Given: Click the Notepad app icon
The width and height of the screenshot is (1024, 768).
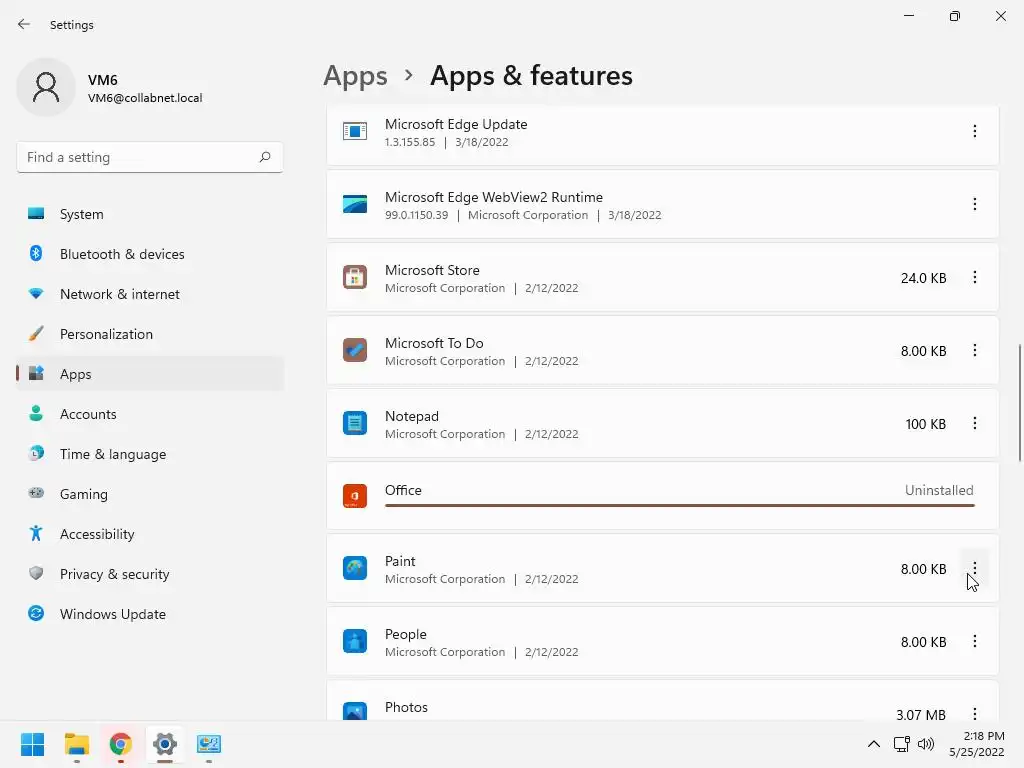Looking at the screenshot, I should (x=355, y=424).
